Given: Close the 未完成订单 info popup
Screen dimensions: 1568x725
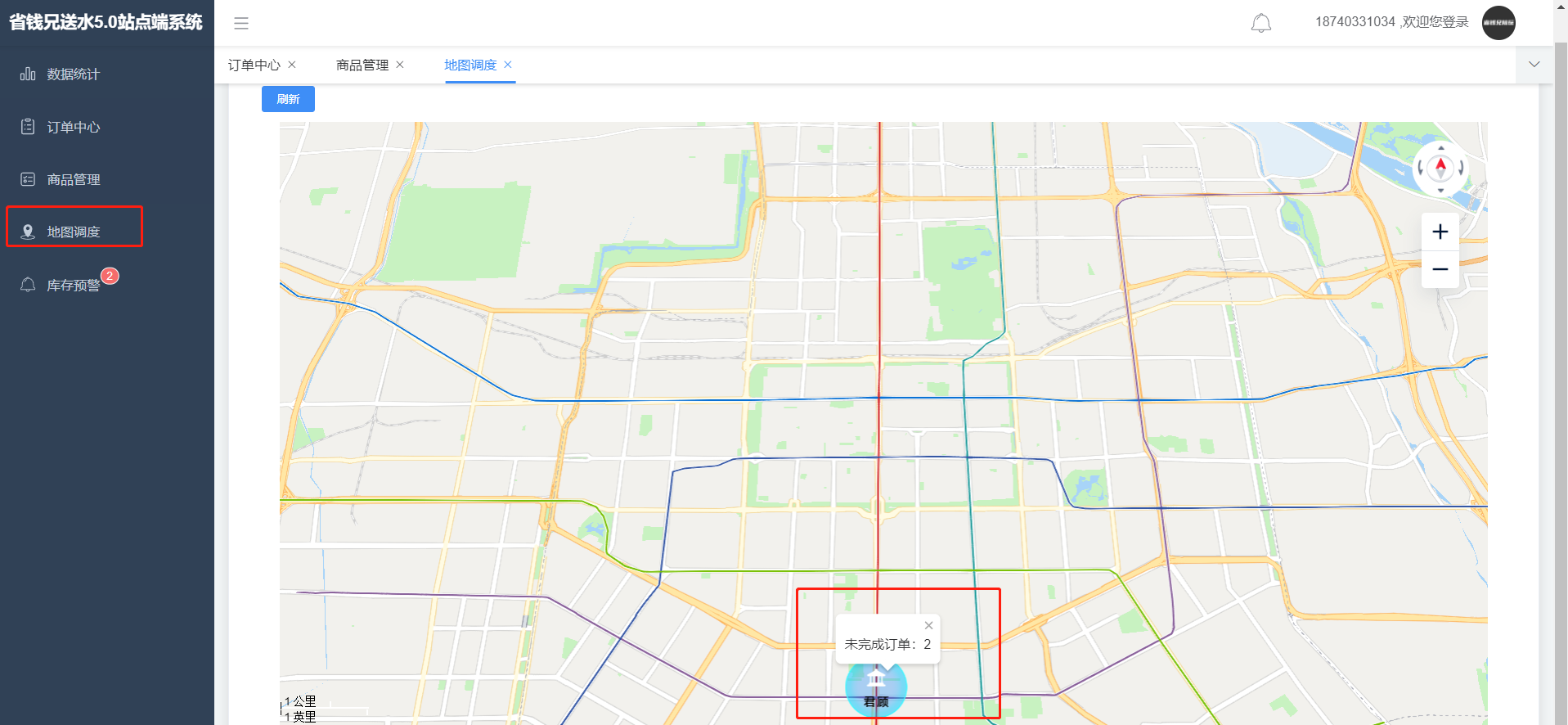Looking at the screenshot, I should 928,625.
